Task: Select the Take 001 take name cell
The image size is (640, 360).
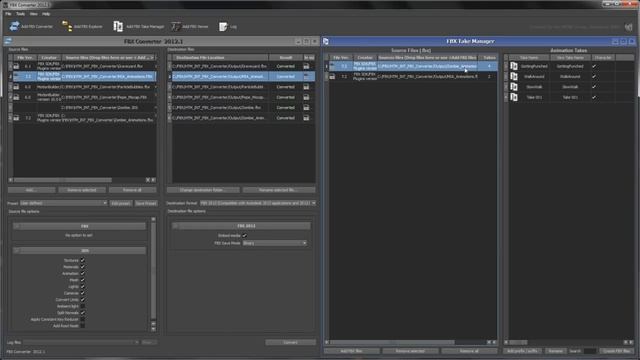Action: (534, 97)
